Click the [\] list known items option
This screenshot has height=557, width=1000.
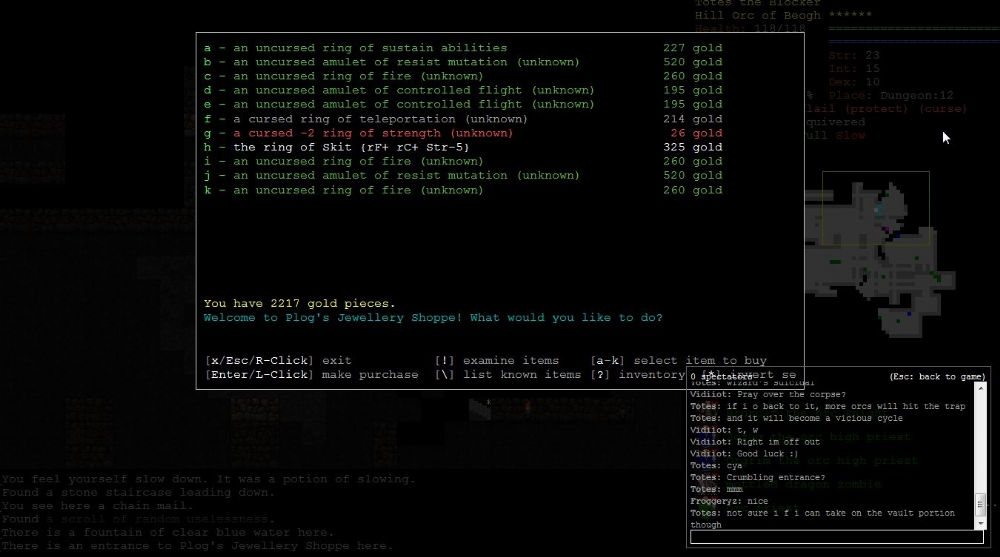(508, 375)
